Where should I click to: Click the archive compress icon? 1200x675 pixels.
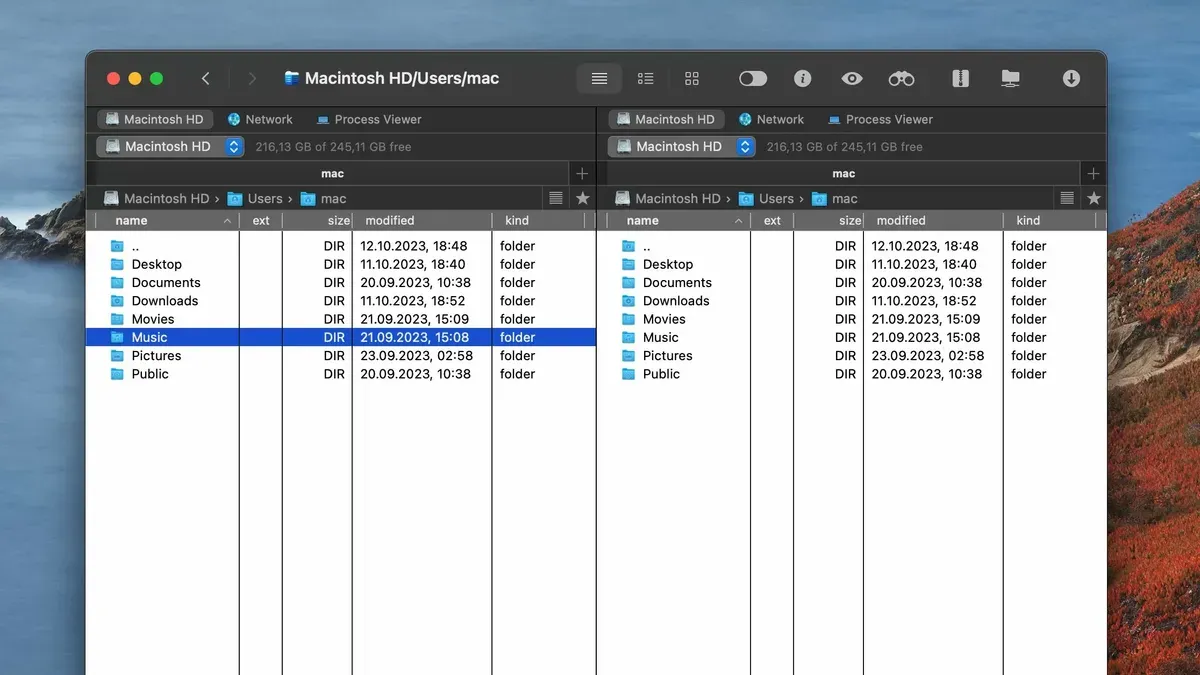pyautogui.click(x=960, y=78)
